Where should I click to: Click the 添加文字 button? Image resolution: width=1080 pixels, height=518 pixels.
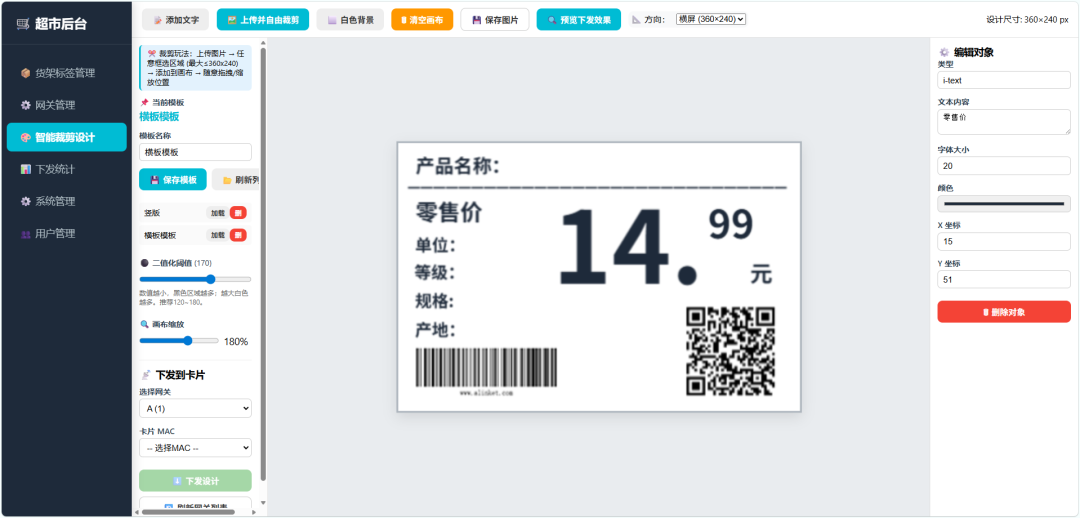point(175,20)
